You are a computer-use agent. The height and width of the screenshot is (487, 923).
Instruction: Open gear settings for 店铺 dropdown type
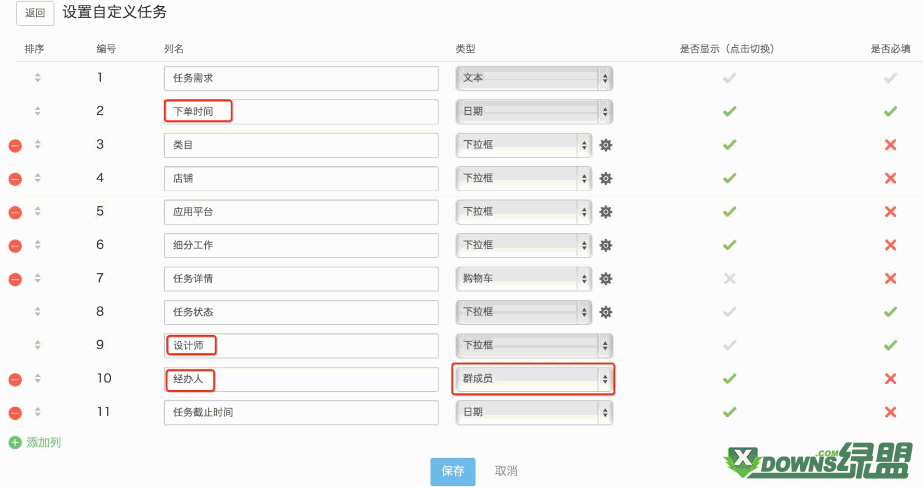[606, 178]
